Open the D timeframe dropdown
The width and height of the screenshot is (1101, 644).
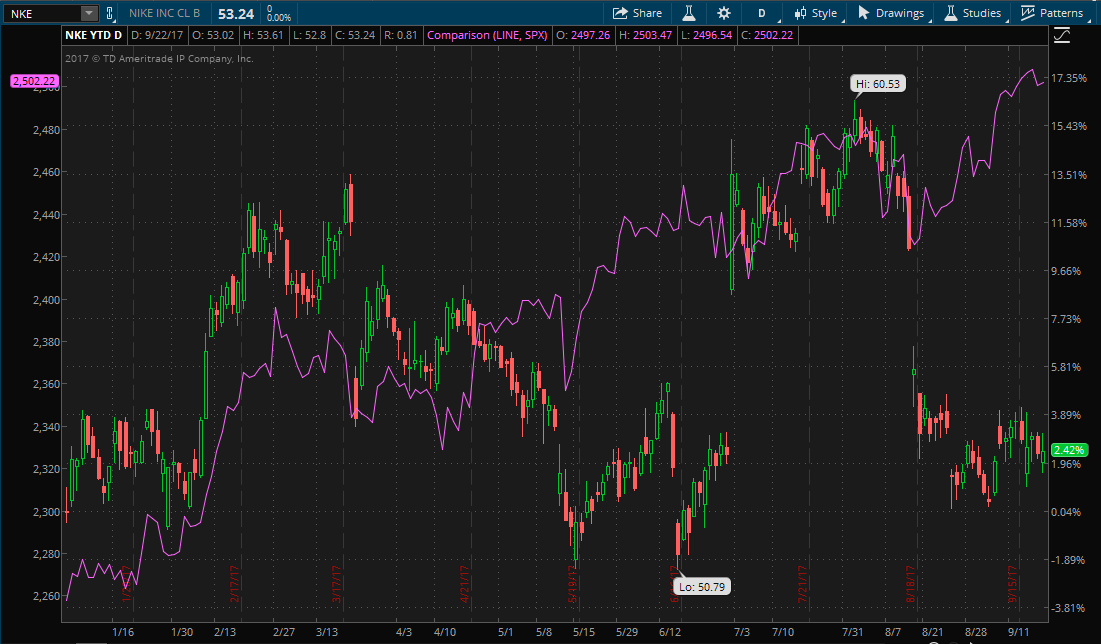[762, 13]
